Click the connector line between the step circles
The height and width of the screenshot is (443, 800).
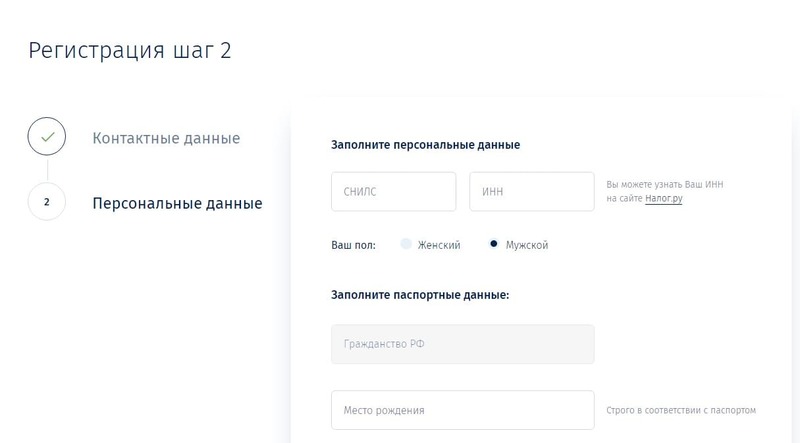tap(47, 170)
